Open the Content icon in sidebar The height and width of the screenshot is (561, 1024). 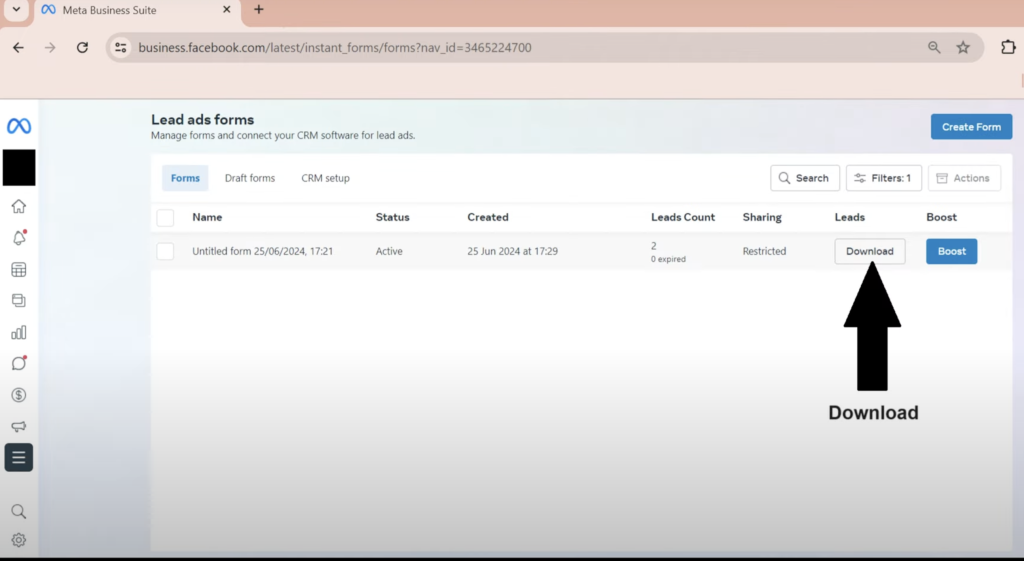coord(19,301)
